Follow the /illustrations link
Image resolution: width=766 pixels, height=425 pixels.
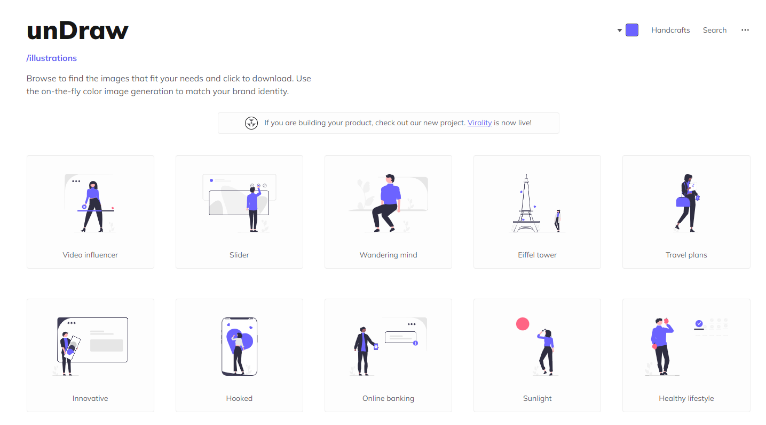click(51, 58)
